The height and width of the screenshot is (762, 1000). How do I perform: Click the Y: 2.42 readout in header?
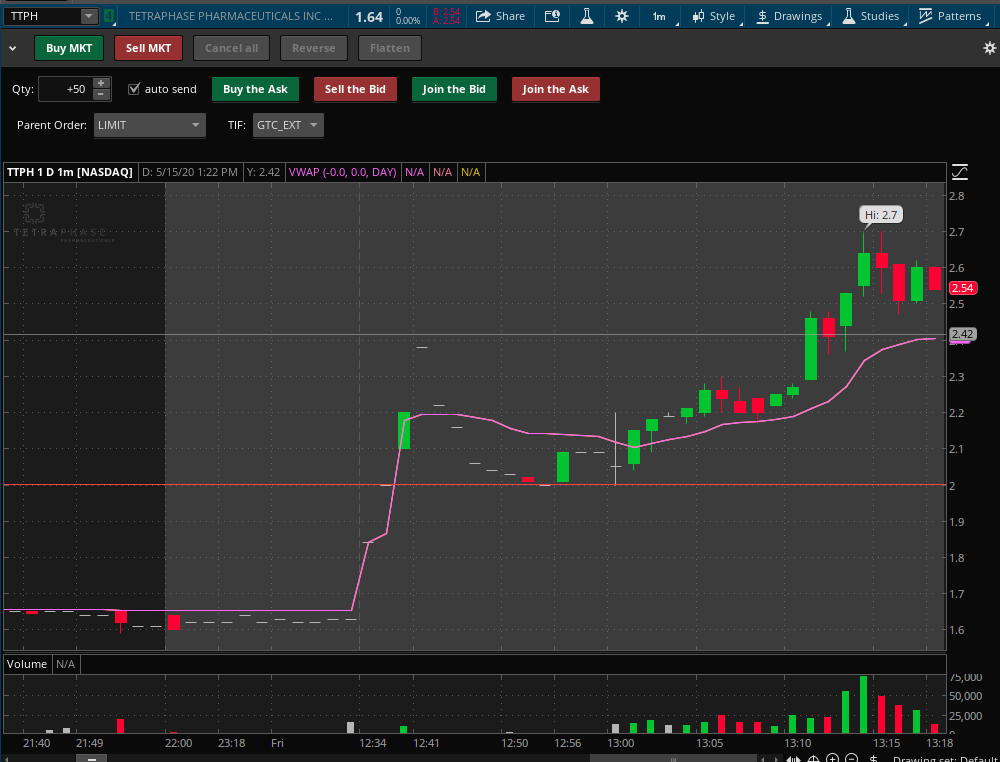[263, 172]
